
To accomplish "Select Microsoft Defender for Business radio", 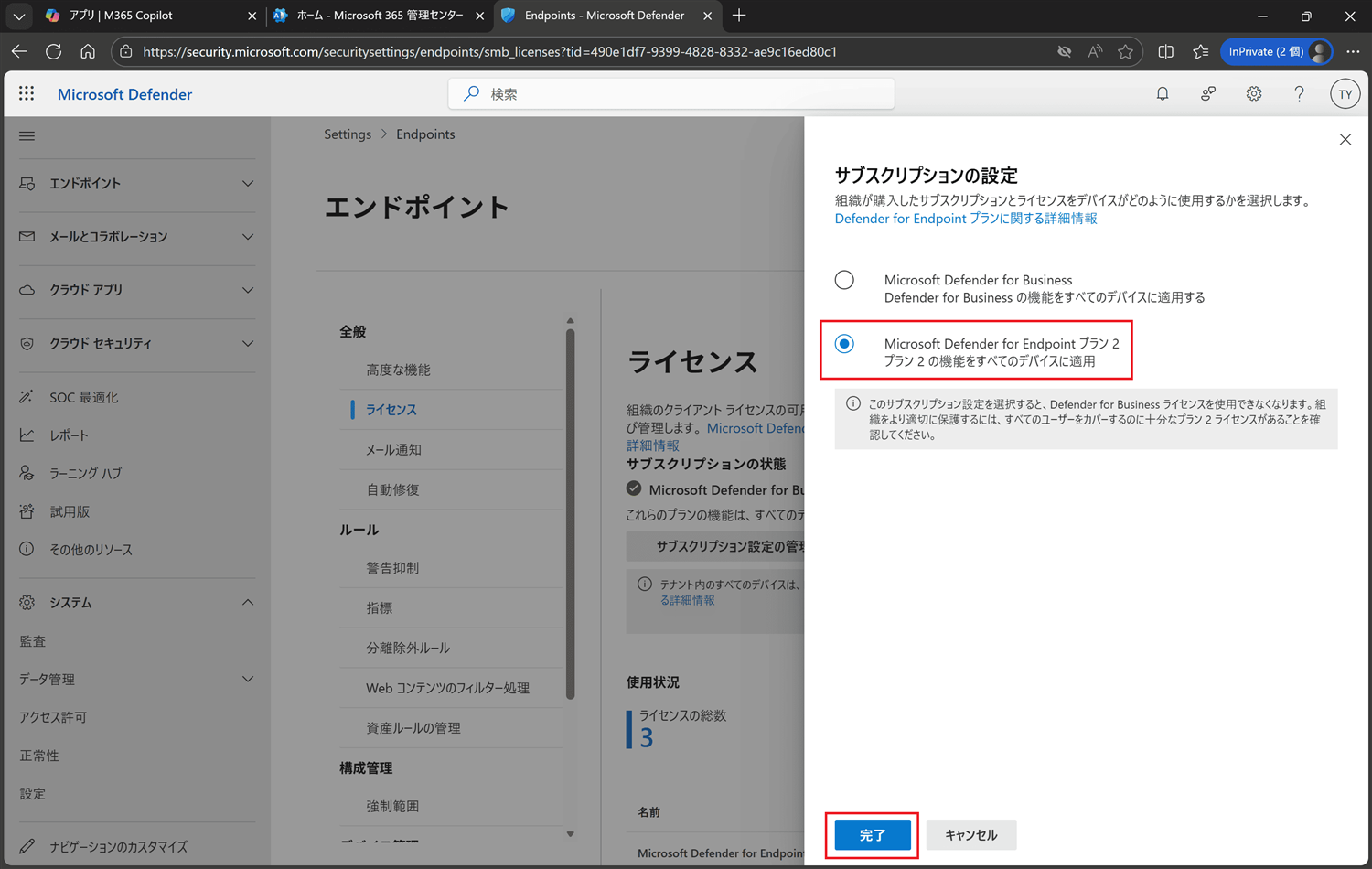I will (844, 280).
